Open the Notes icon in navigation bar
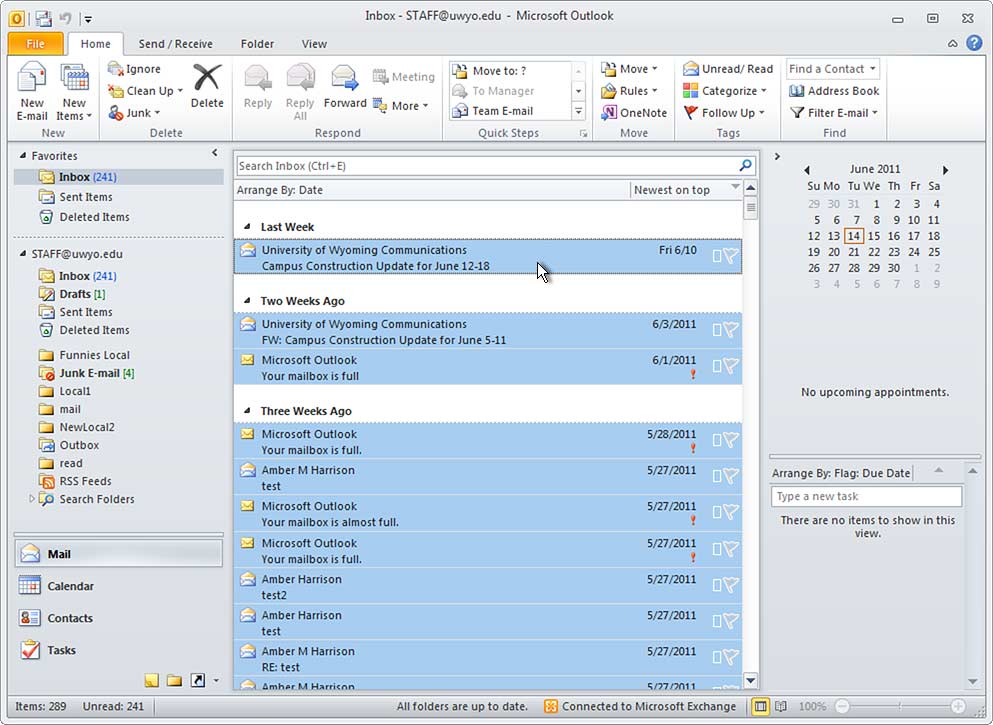This screenshot has width=993, height=725. [x=151, y=681]
